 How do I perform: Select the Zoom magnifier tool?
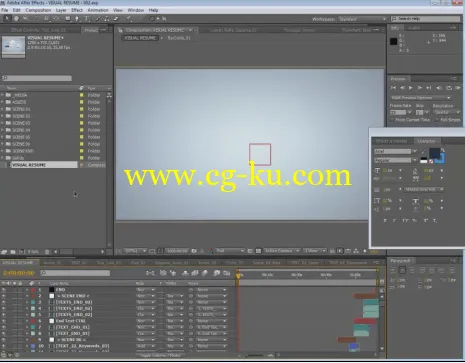point(25,18)
